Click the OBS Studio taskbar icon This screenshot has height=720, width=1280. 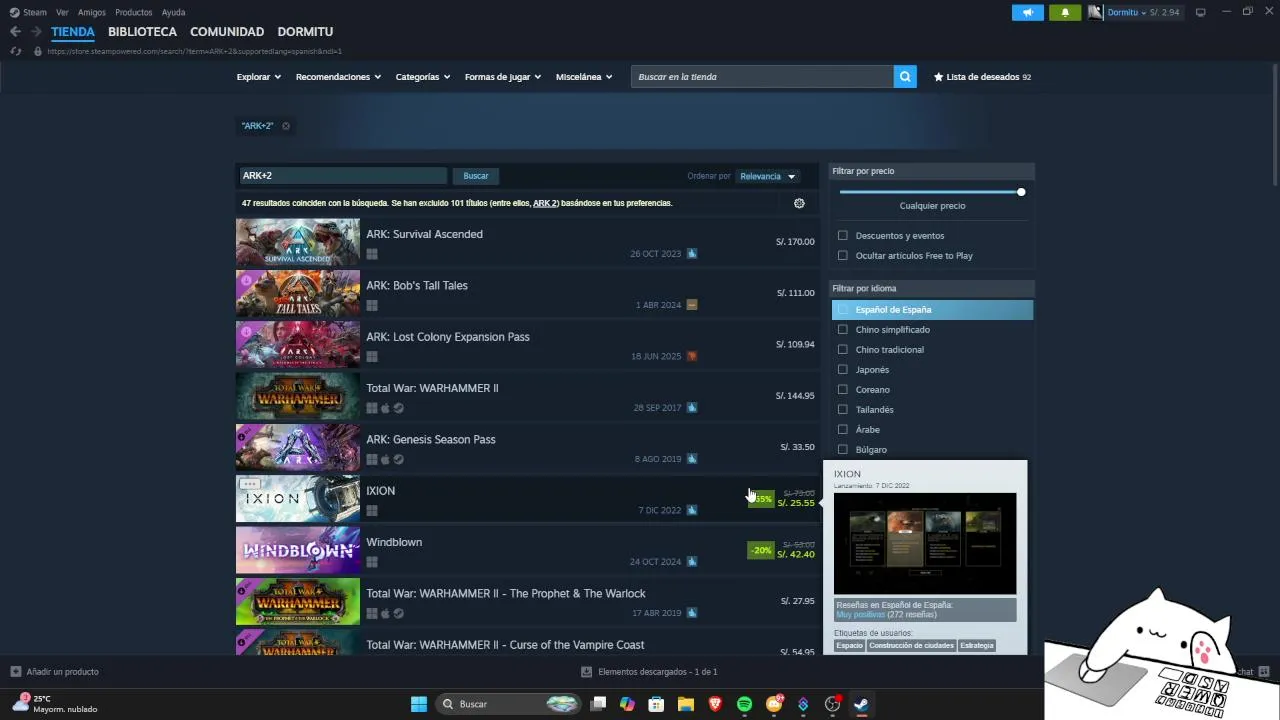pyautogui.click(x=832, y=704)
